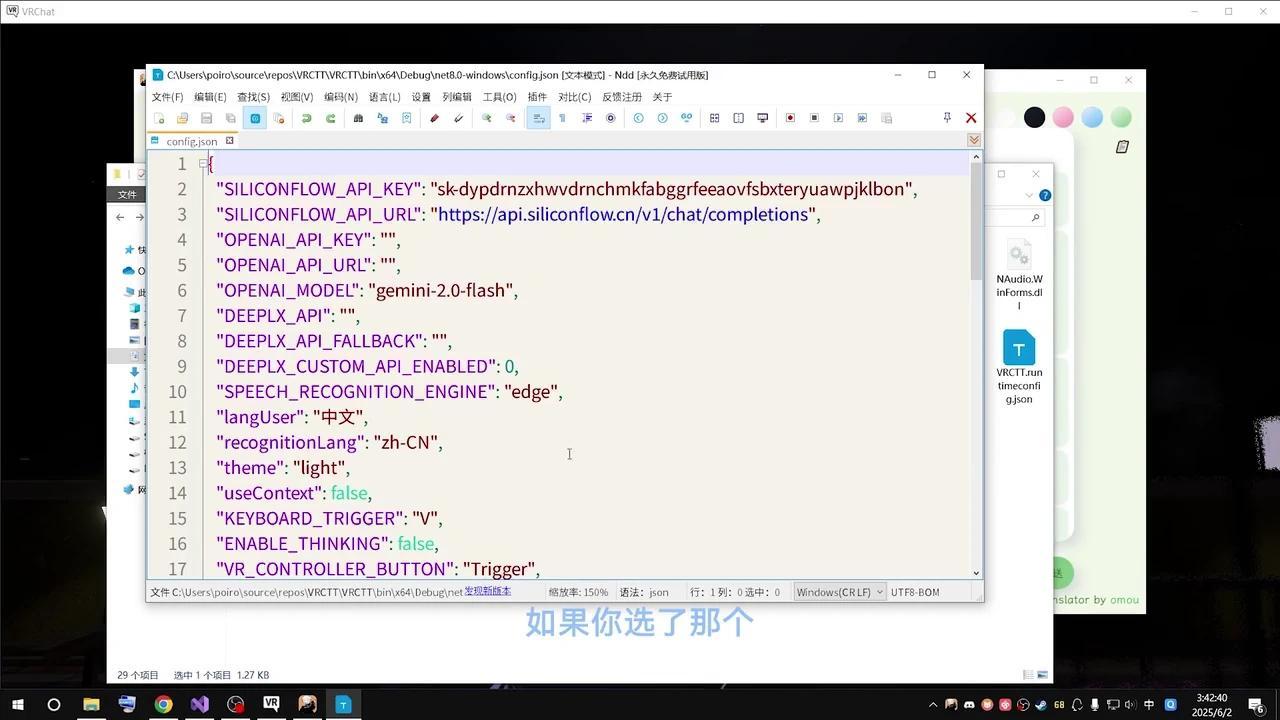Open the 视图(V) menu
Image resolution: width=1280 pixels, height=720 pixels.
297,97
